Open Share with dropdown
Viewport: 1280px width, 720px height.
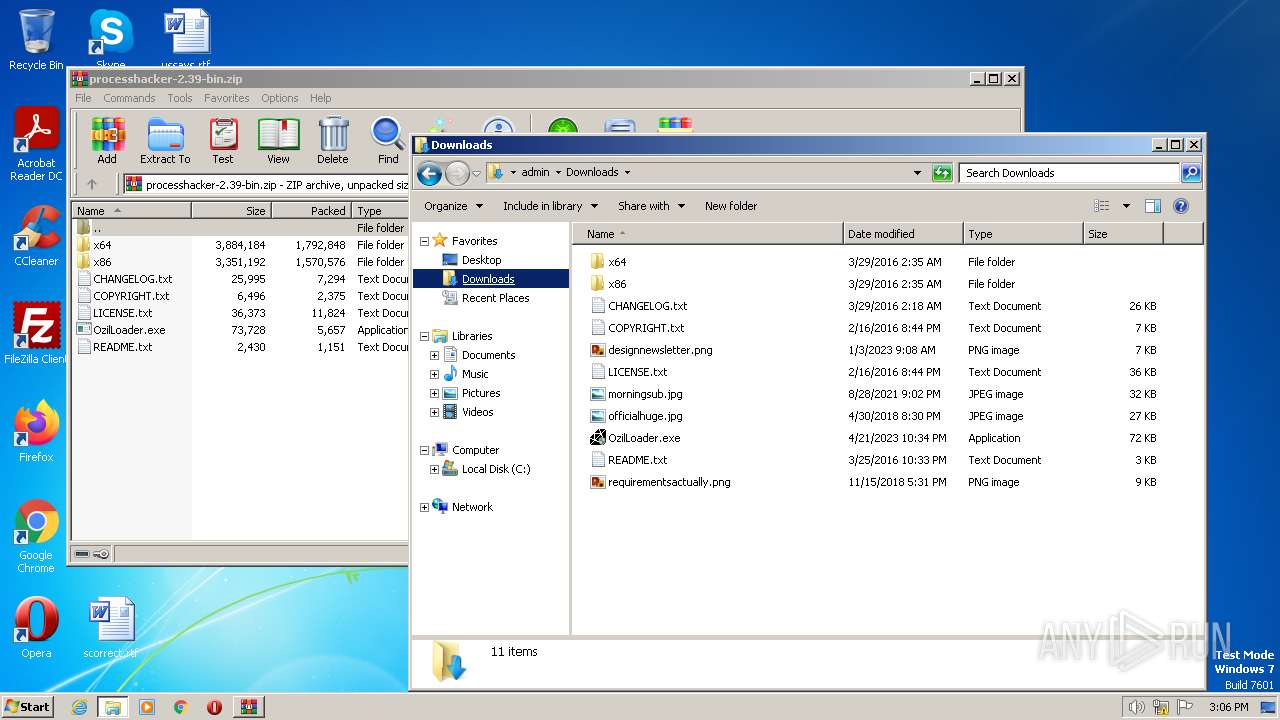(x=651, y=206)
